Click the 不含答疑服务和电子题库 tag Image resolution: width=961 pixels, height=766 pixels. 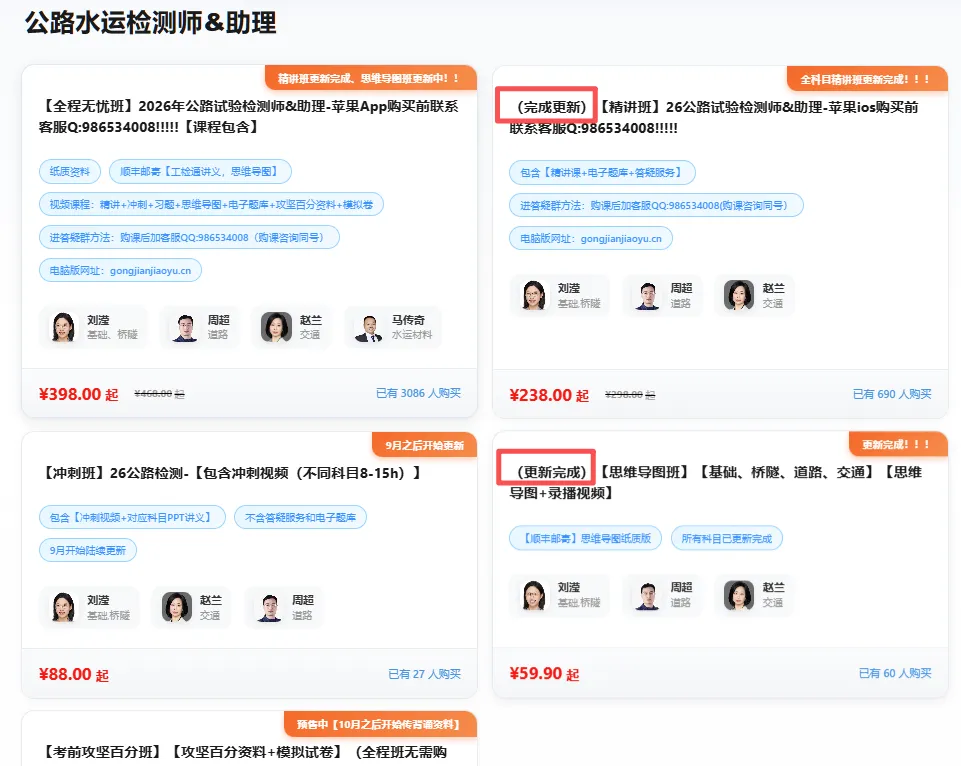tap(300, 518)
